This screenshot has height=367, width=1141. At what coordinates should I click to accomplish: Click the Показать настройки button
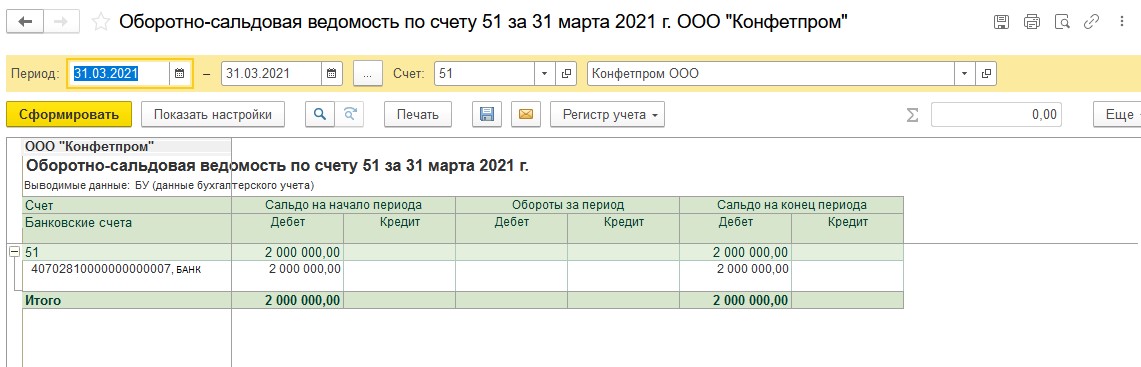[213, 114]
